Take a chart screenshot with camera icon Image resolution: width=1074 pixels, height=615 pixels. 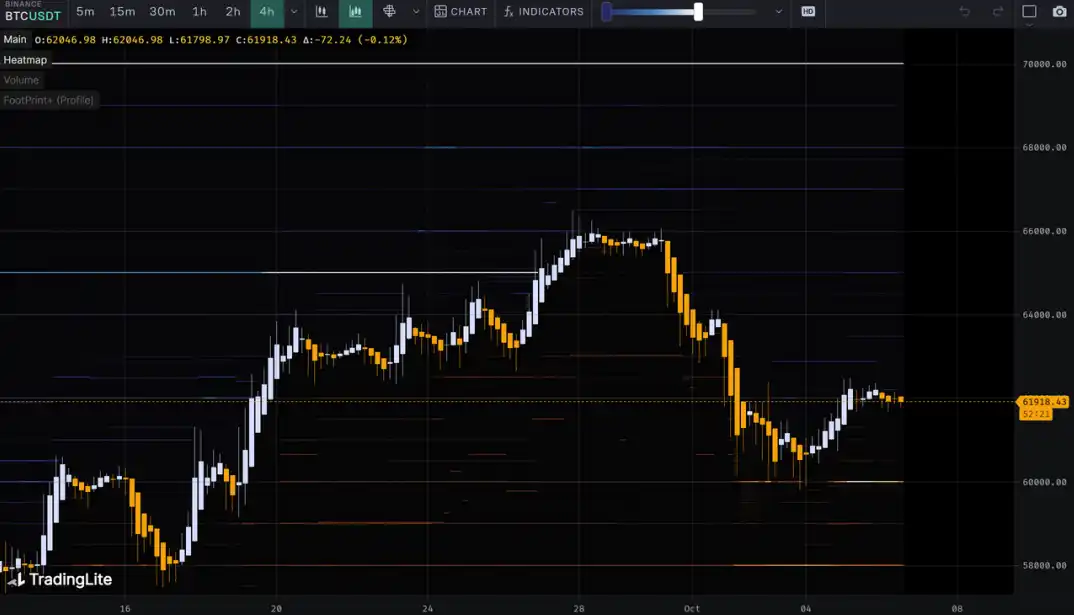click(x=1059, y=12)
